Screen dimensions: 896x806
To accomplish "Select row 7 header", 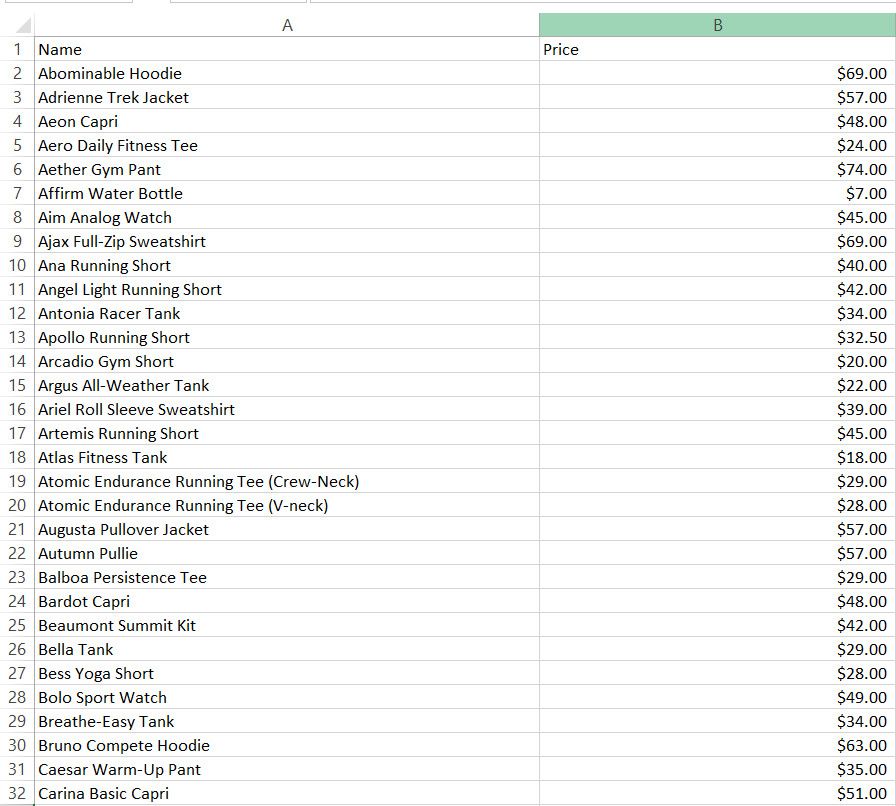I will 17,193.
